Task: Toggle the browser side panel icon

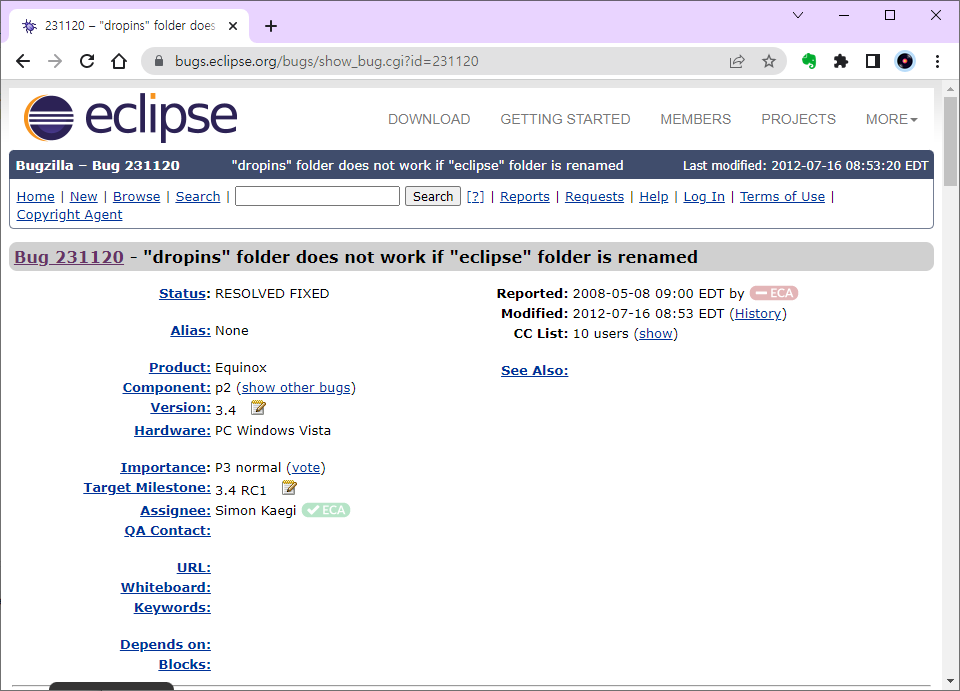Action: [873, 61]
